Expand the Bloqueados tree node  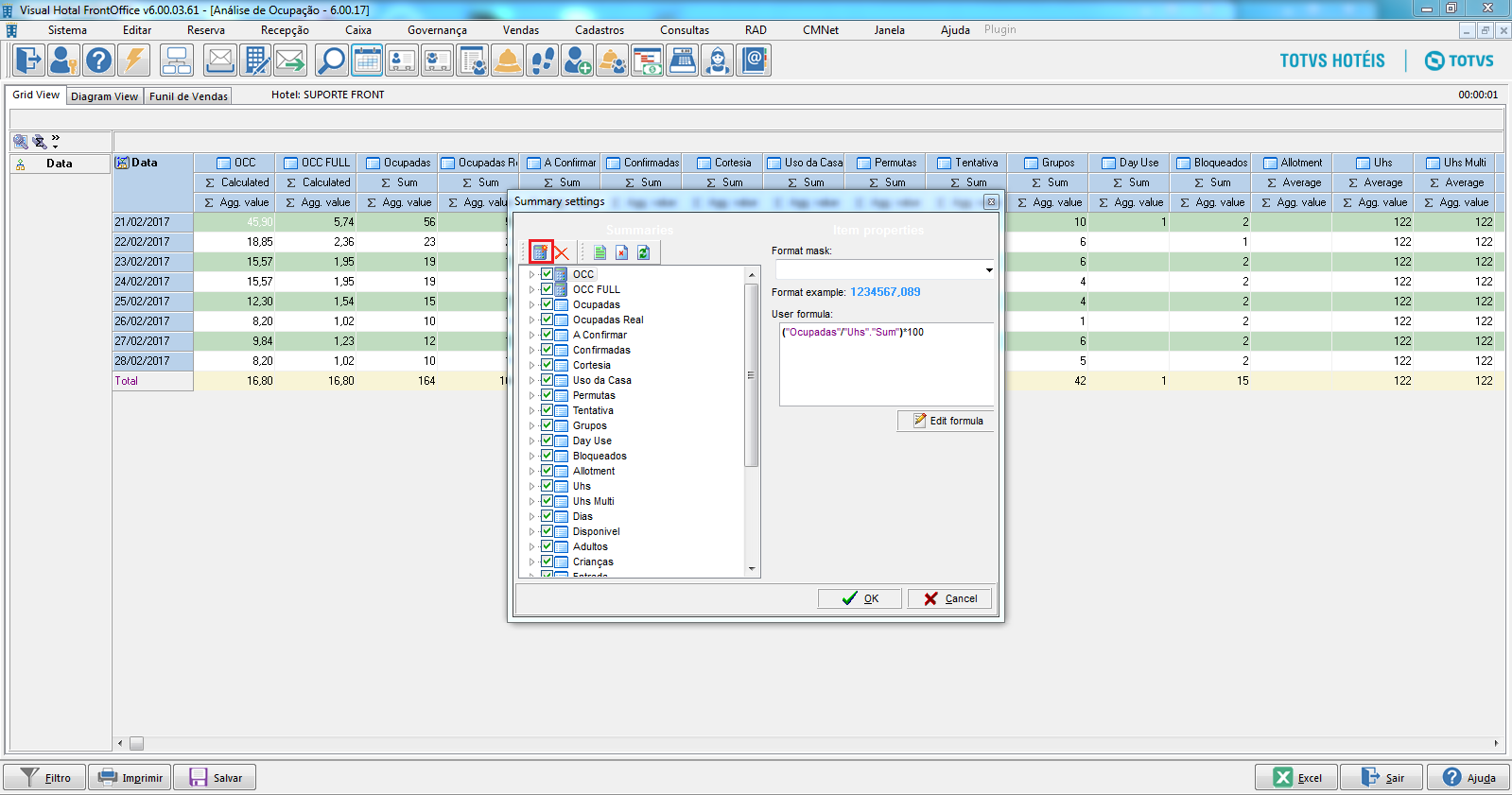(531, 456)
